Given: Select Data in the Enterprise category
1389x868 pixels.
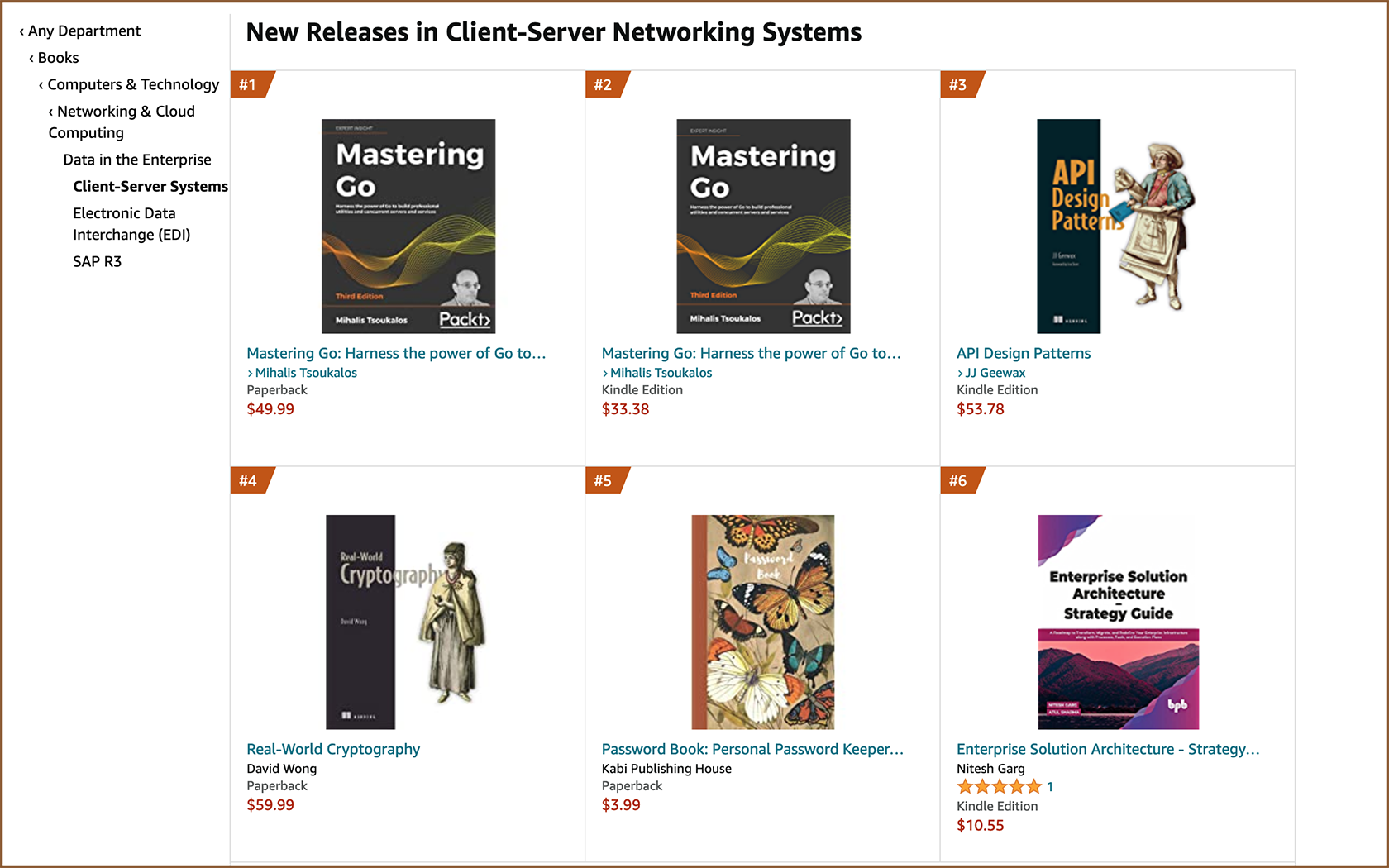Looking at the screenshot, I should coord(137,160).
